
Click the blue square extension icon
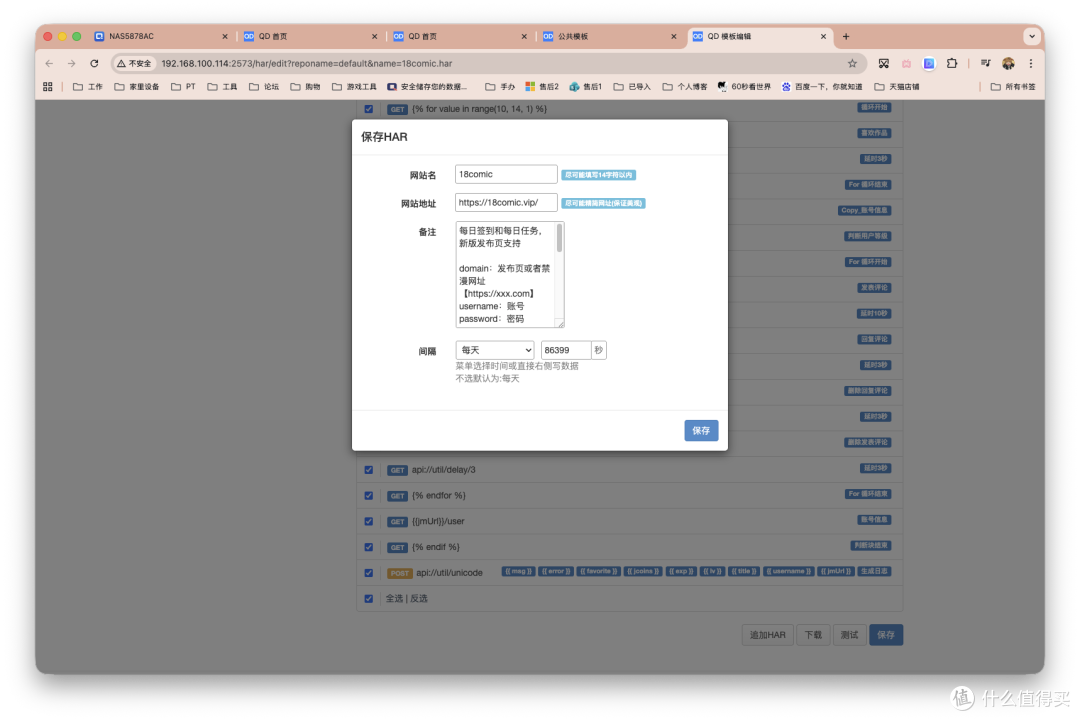click(x=929, y=63)
